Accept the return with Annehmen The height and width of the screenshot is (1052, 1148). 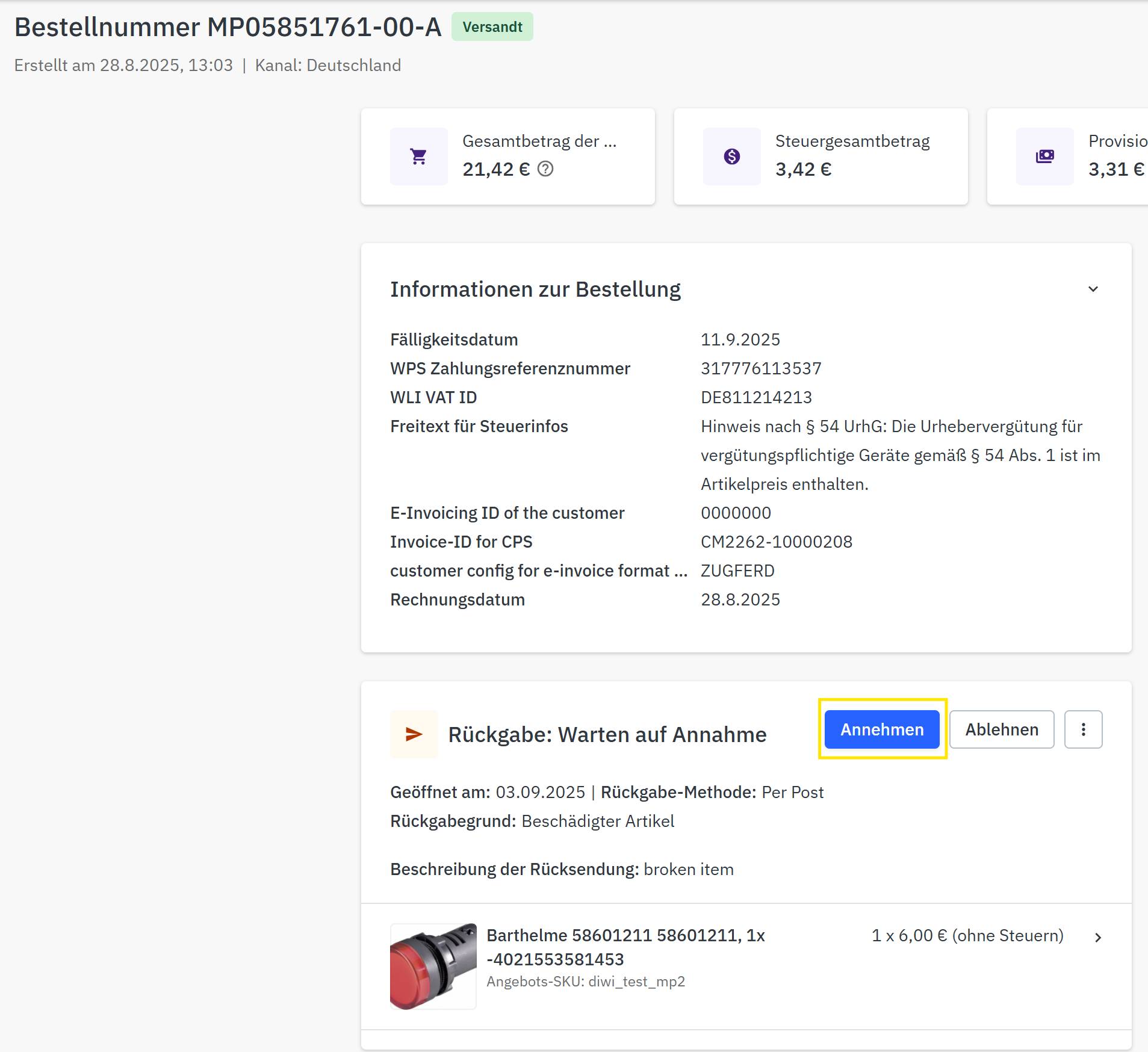coord(881,729)
